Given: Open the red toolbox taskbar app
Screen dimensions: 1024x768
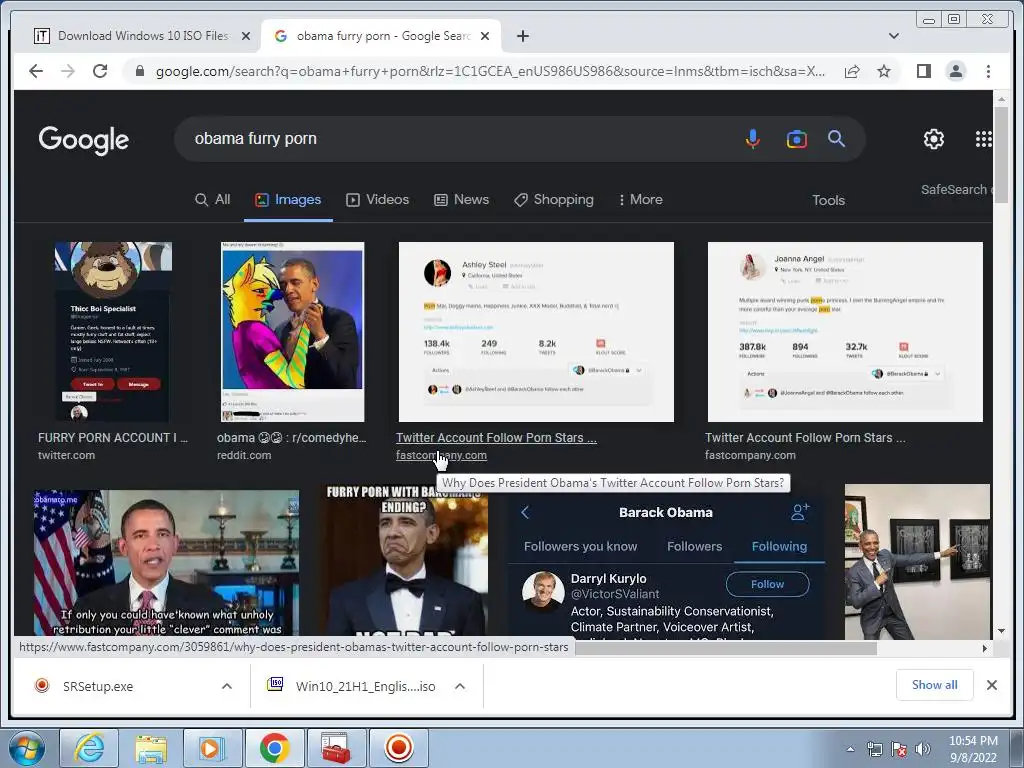Looking at the screenshot, I should click(x=336, y=748).
